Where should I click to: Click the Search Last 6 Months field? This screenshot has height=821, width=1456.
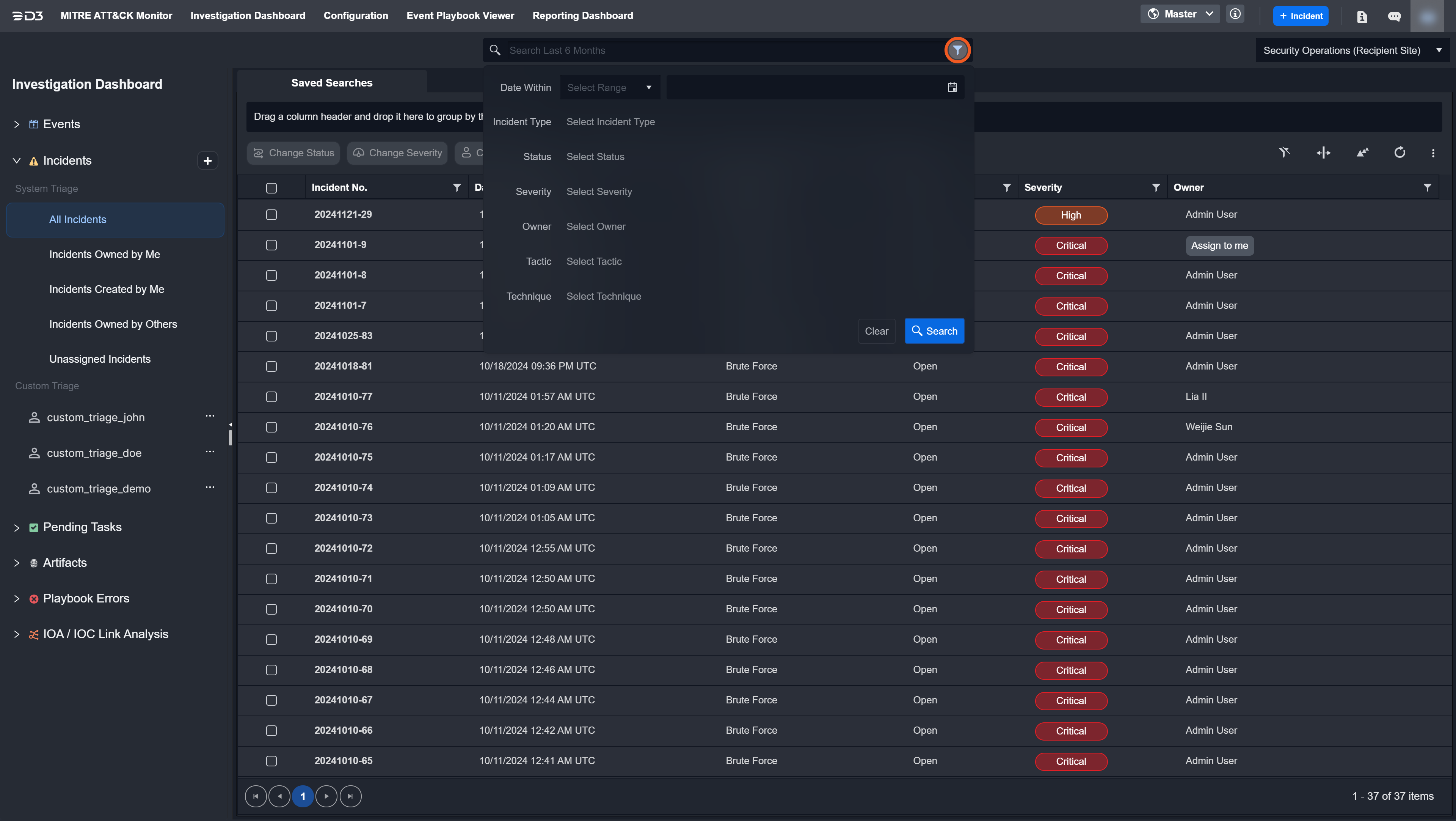pos(718,50)
